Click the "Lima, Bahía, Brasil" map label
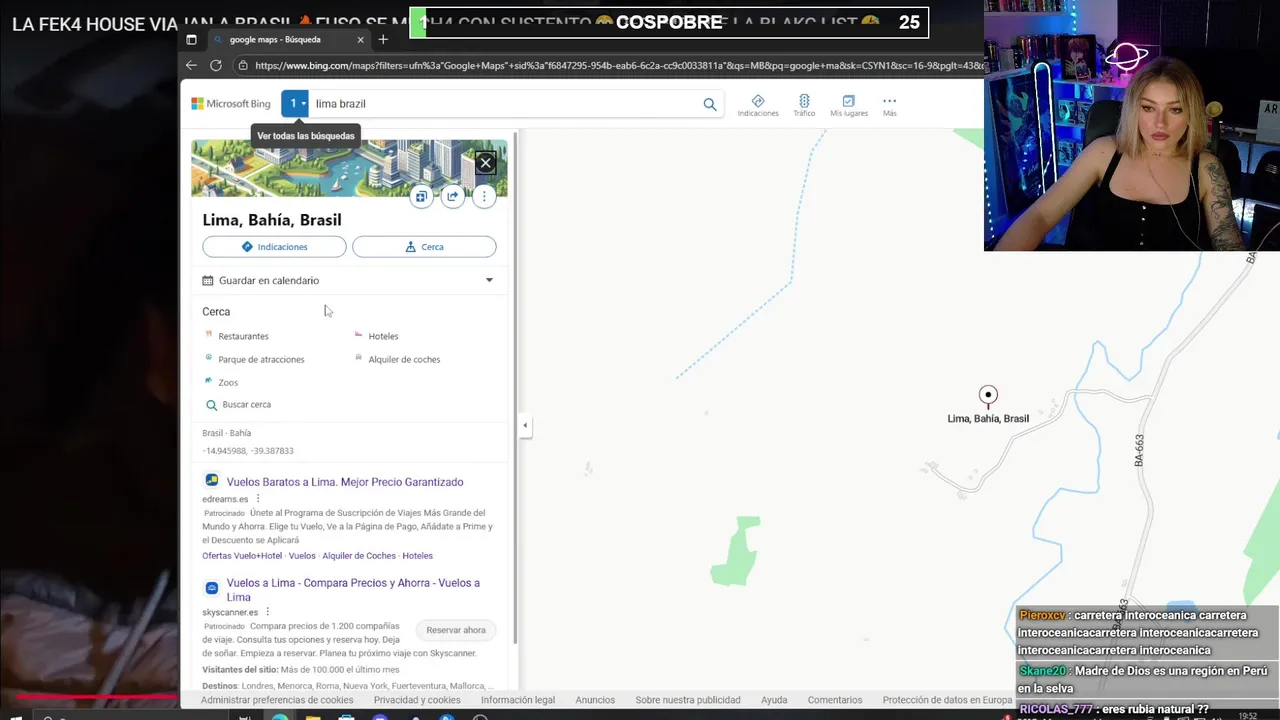 point(988,419)
